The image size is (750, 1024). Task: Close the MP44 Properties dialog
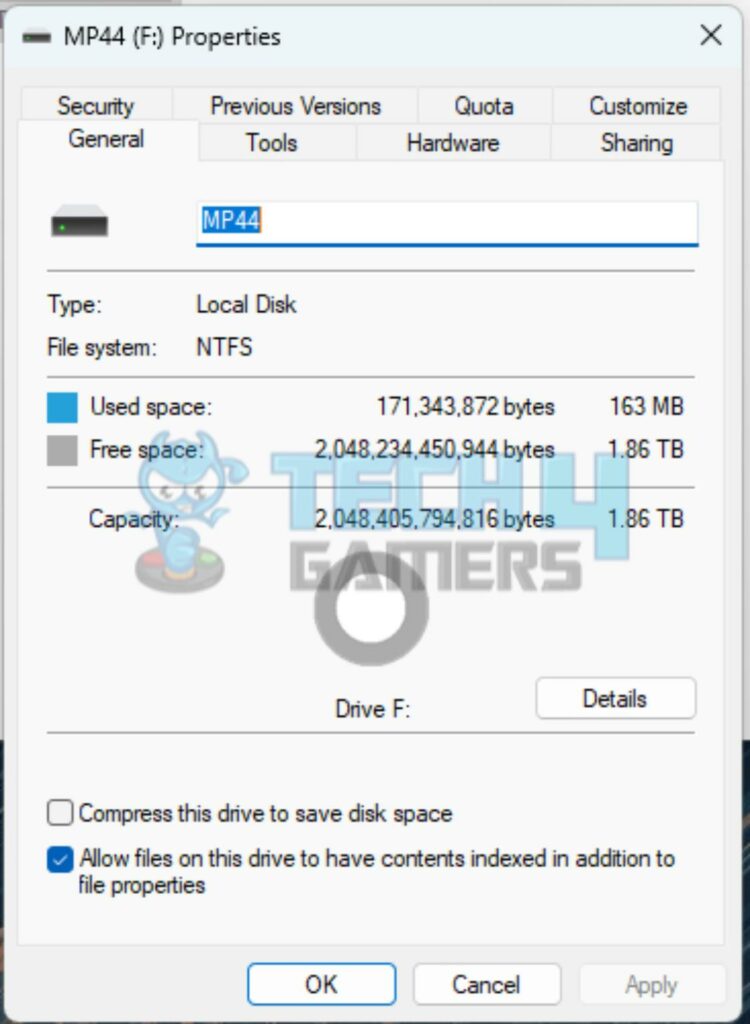point(711,36)
